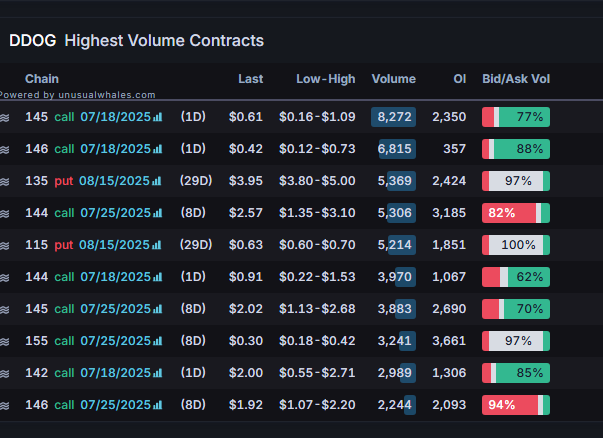The width and height of the screenshot is (603, 438).
Task: Click the 8,272 volume cell
Action: (x=394, y=117)
